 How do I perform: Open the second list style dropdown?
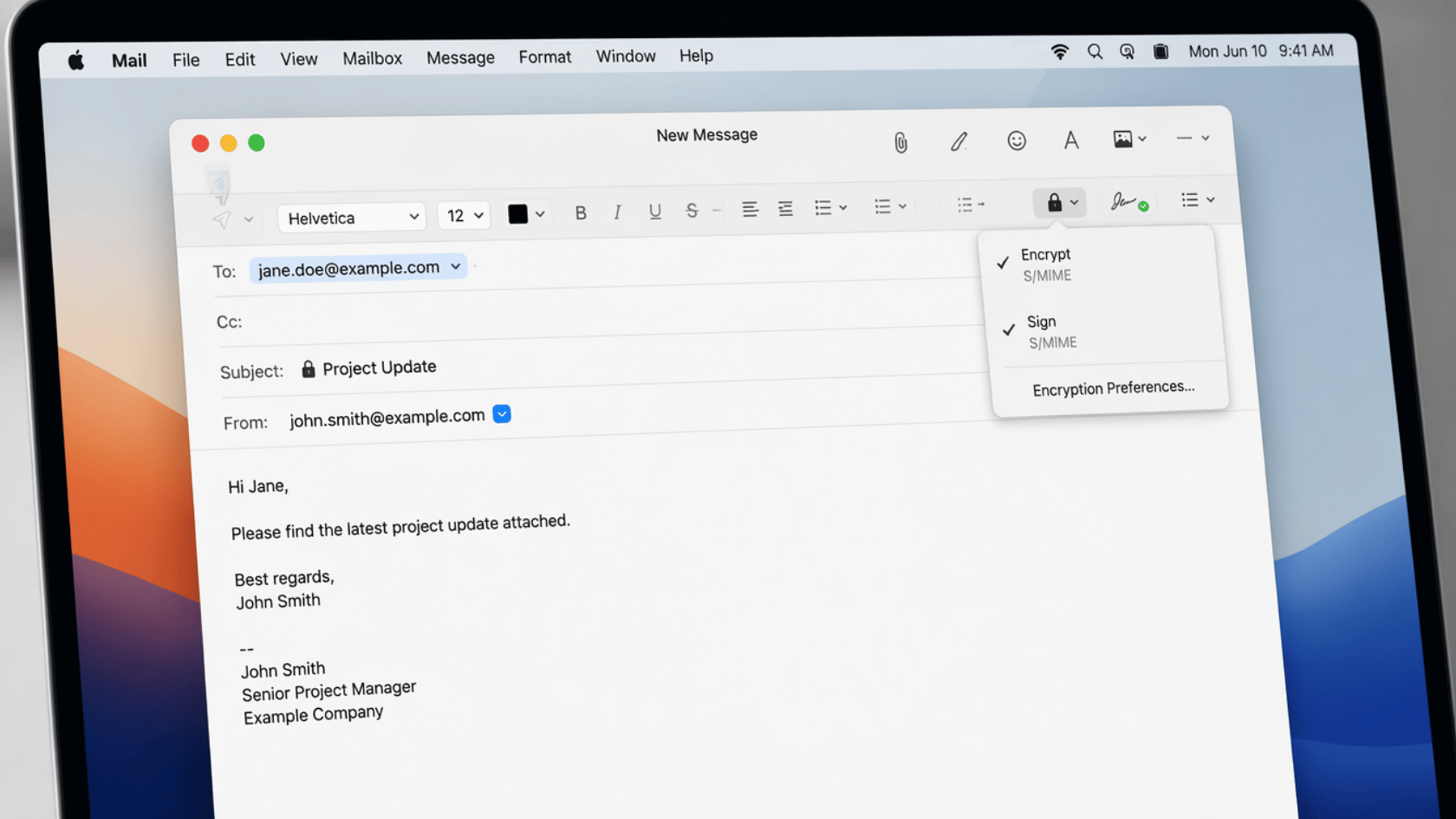click(x=890, y=206)
